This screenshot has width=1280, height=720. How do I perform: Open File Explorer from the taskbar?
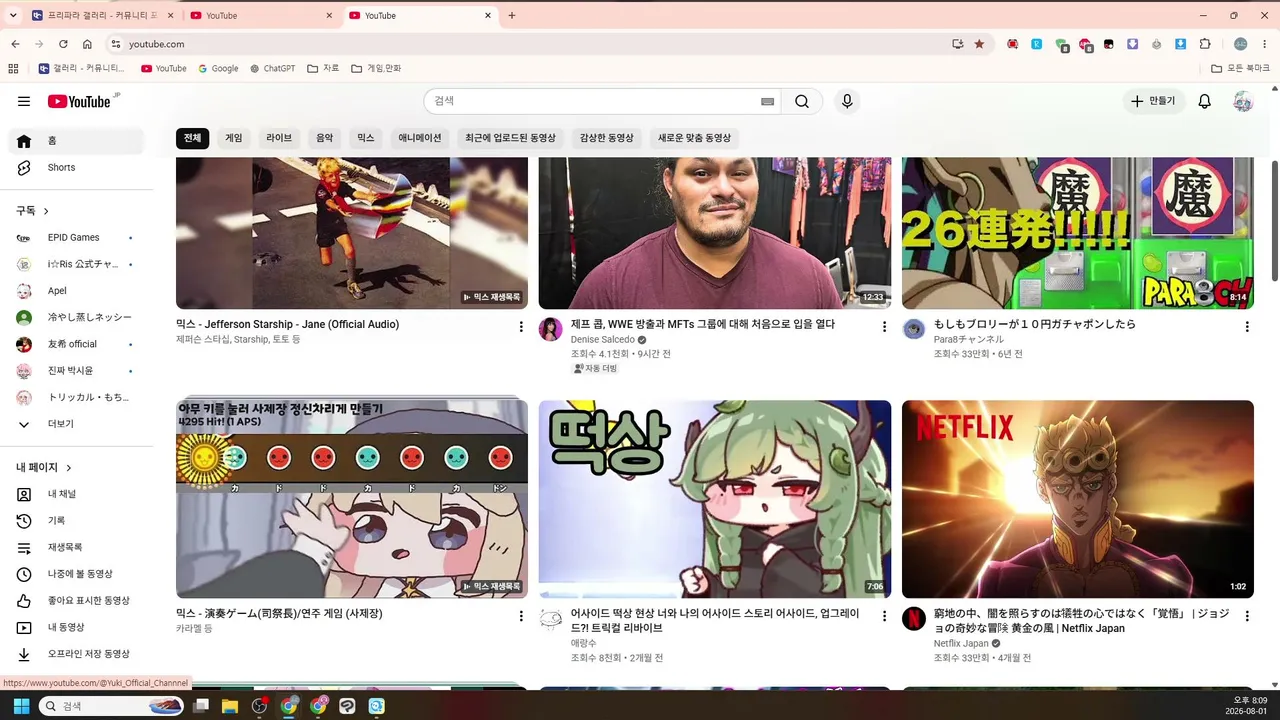(x=230, y=706)
